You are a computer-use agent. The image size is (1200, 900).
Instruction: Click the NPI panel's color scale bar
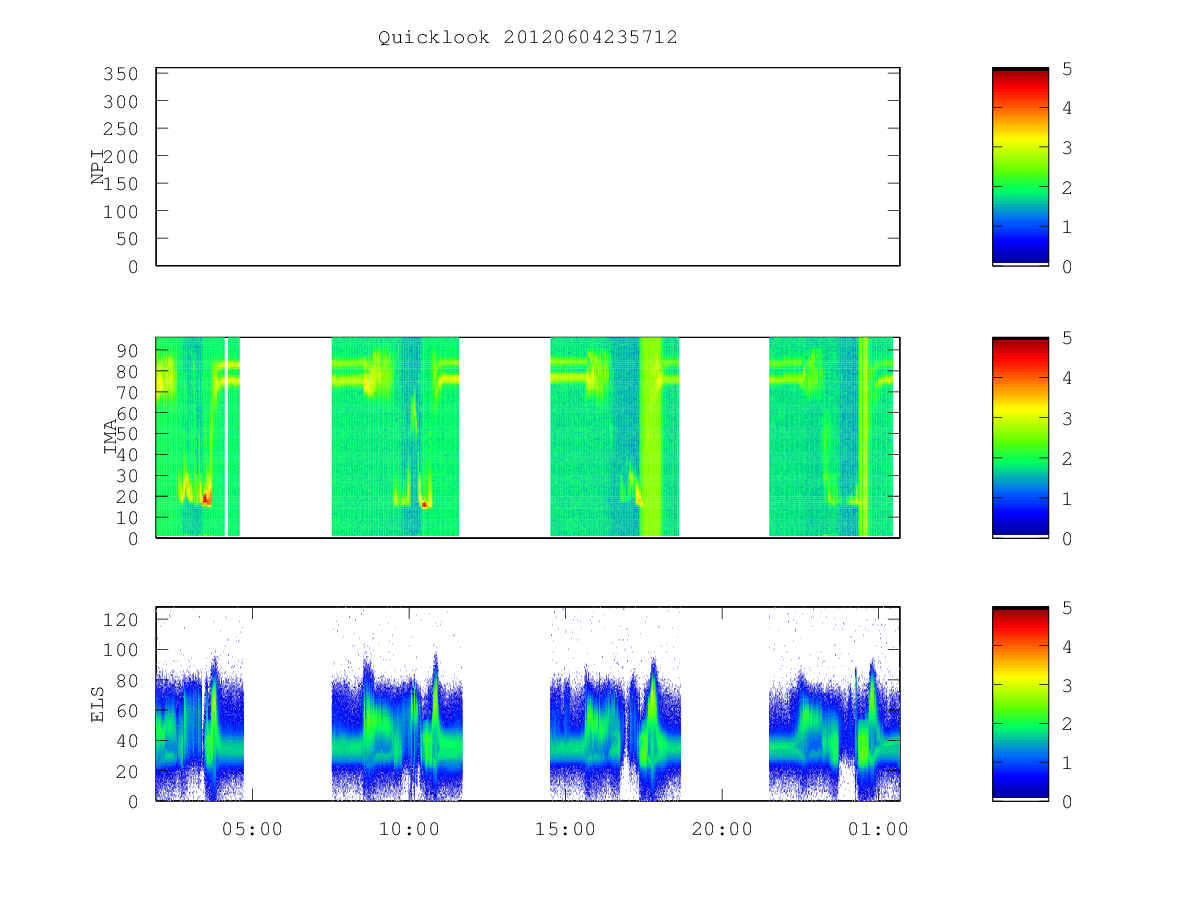[1020, 167]
